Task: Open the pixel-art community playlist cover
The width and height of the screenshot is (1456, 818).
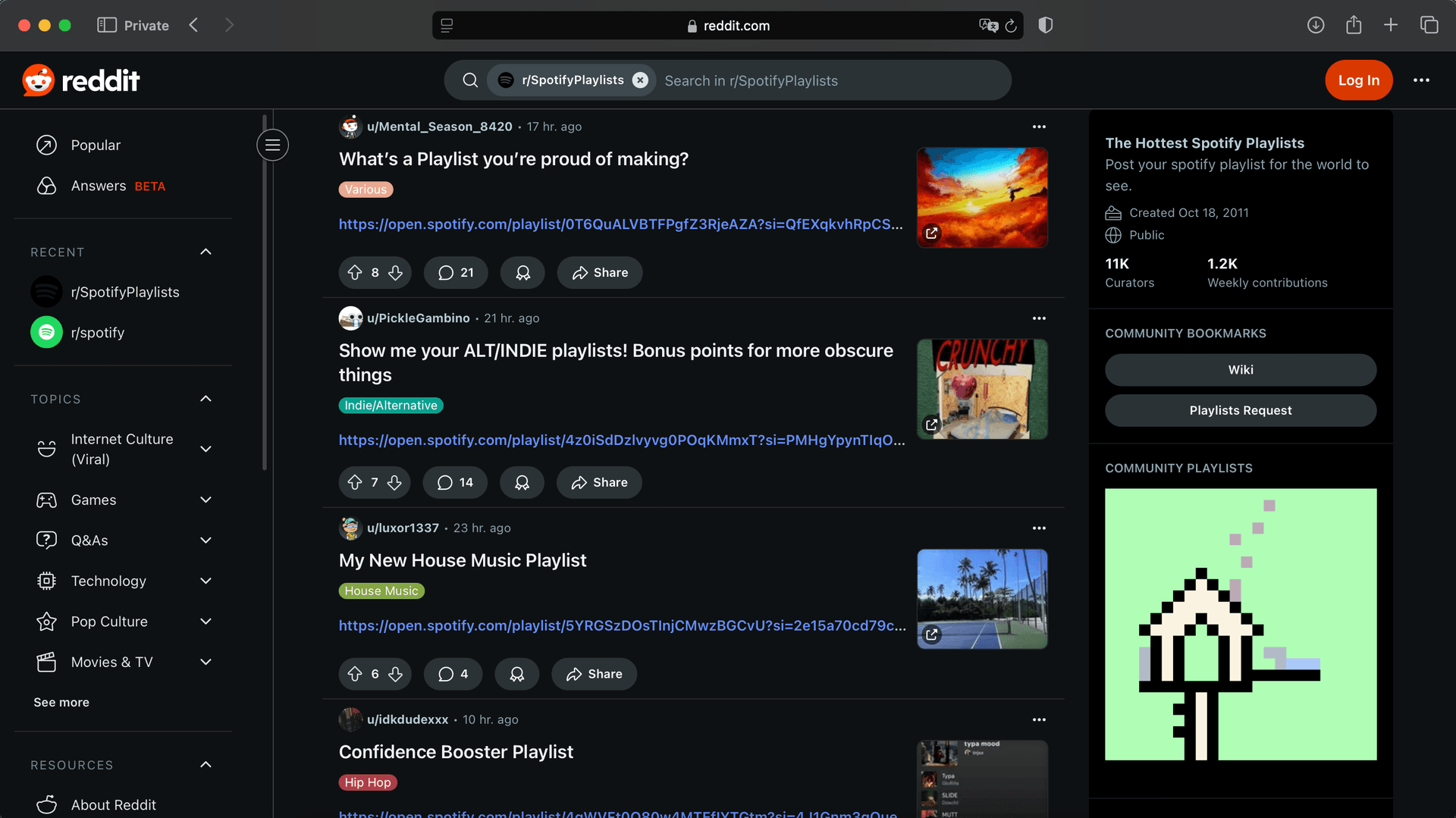Action: [1241, 624]
